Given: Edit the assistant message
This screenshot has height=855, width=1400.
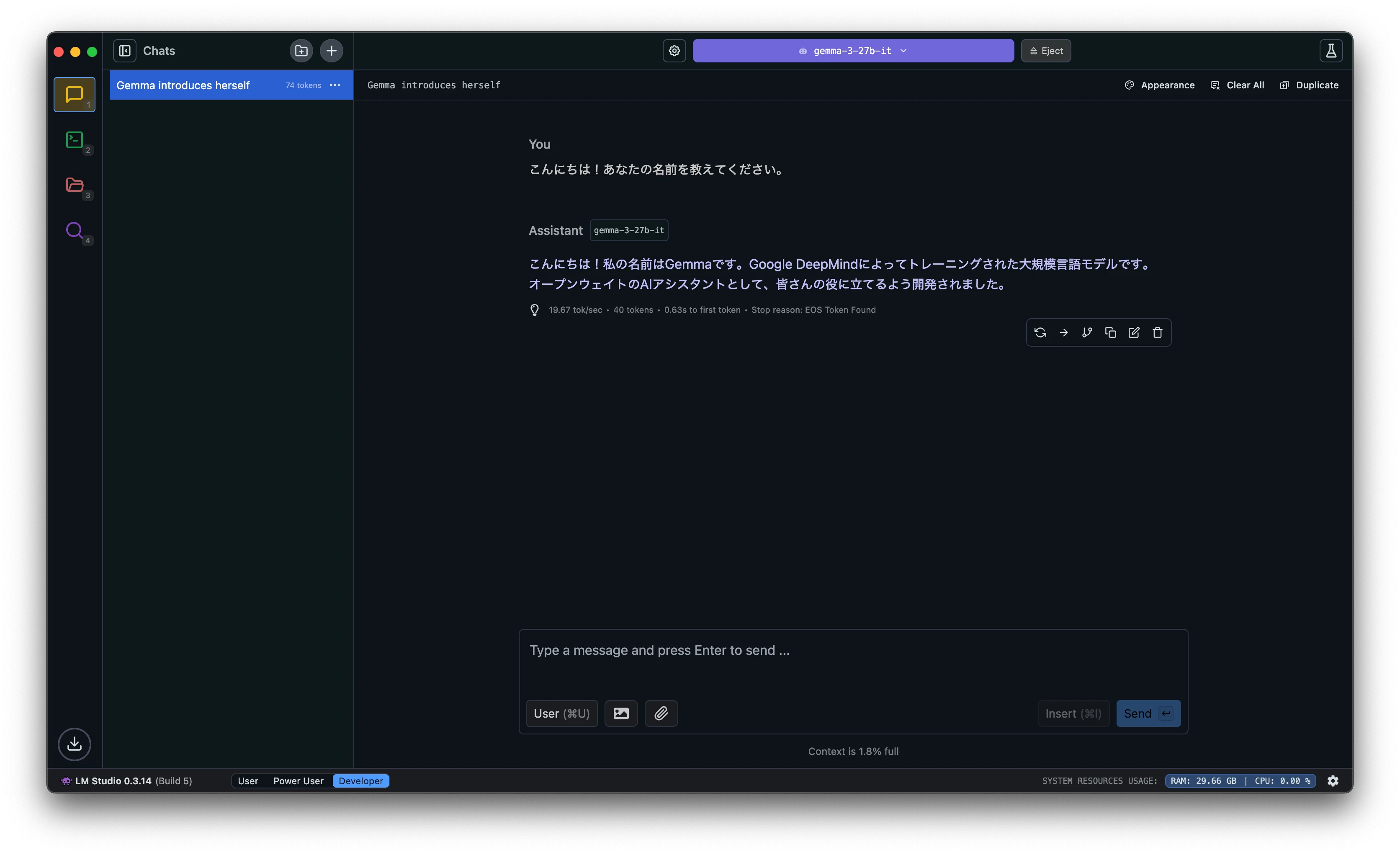Looking at the screenshot, I should (x=1134, y=332).
